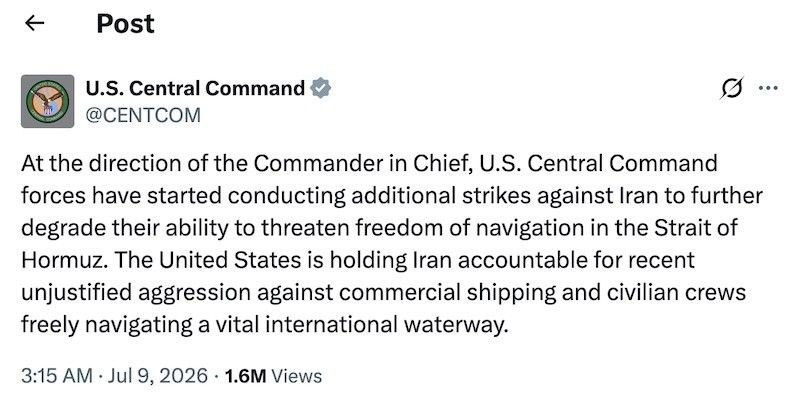Viewport: 800px width, 400px height.
Task: Click the 3:15 AM timestamp
Action: point(57,376)
